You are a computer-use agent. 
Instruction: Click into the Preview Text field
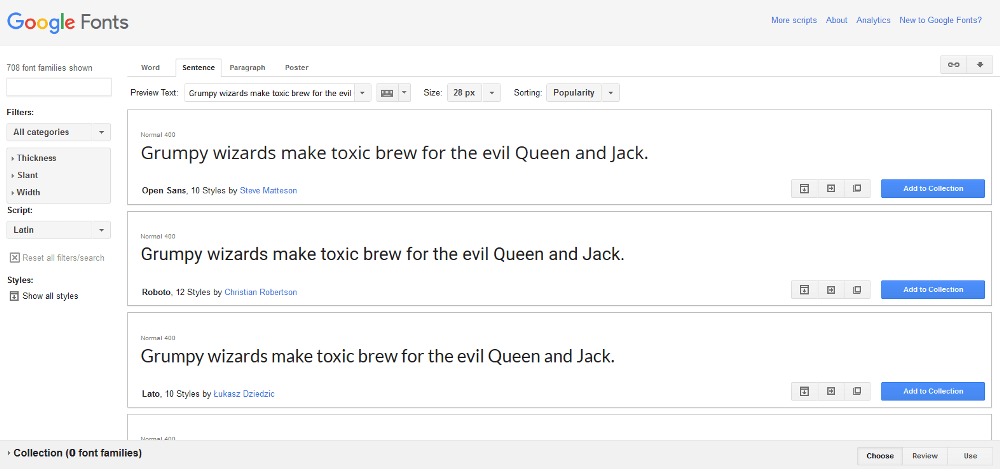pyautogui.click(x=269, y=93)
